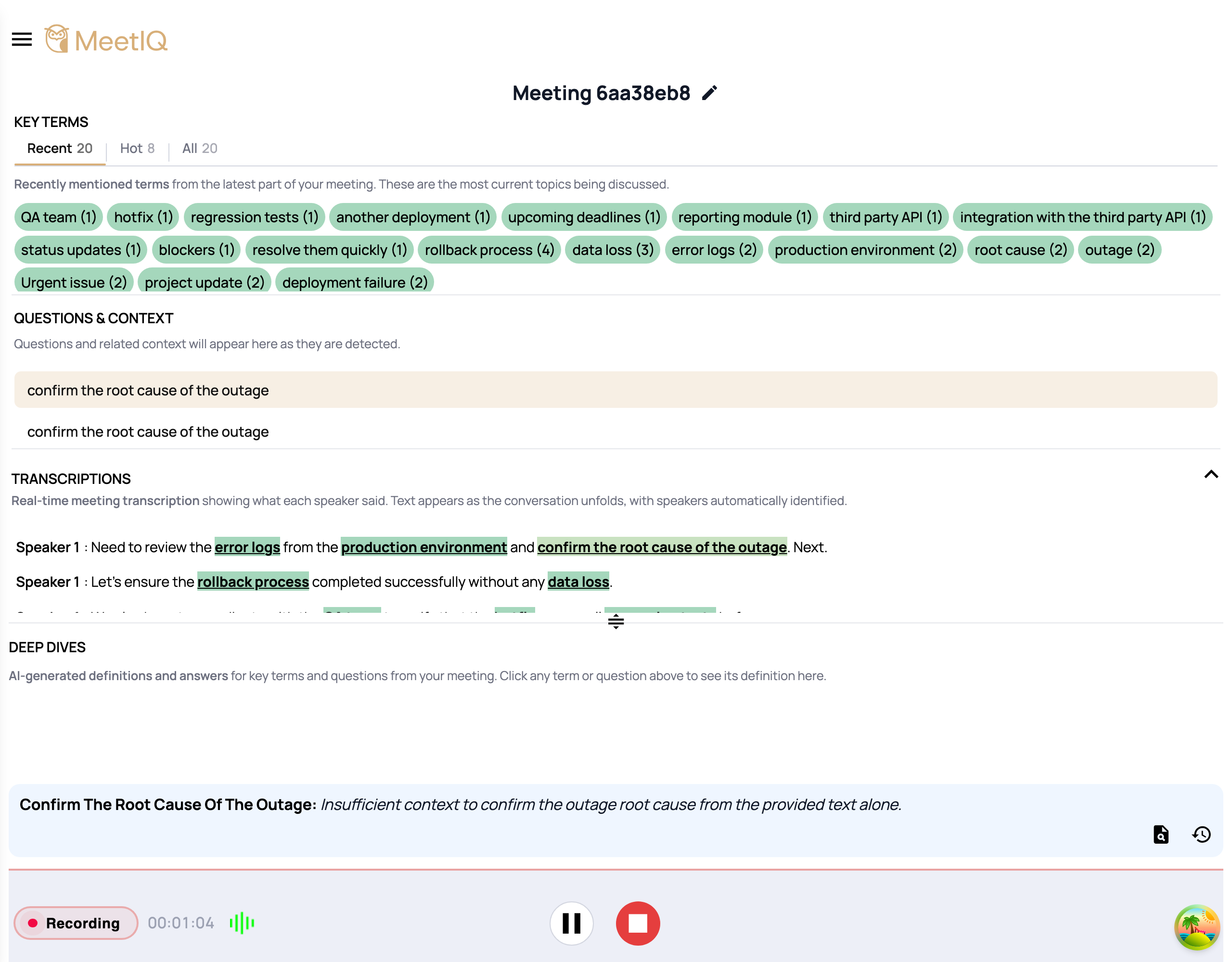Select the root cause (2) chip
The width and height of the screenshot is (1232, 962).
pos(1020,250)
